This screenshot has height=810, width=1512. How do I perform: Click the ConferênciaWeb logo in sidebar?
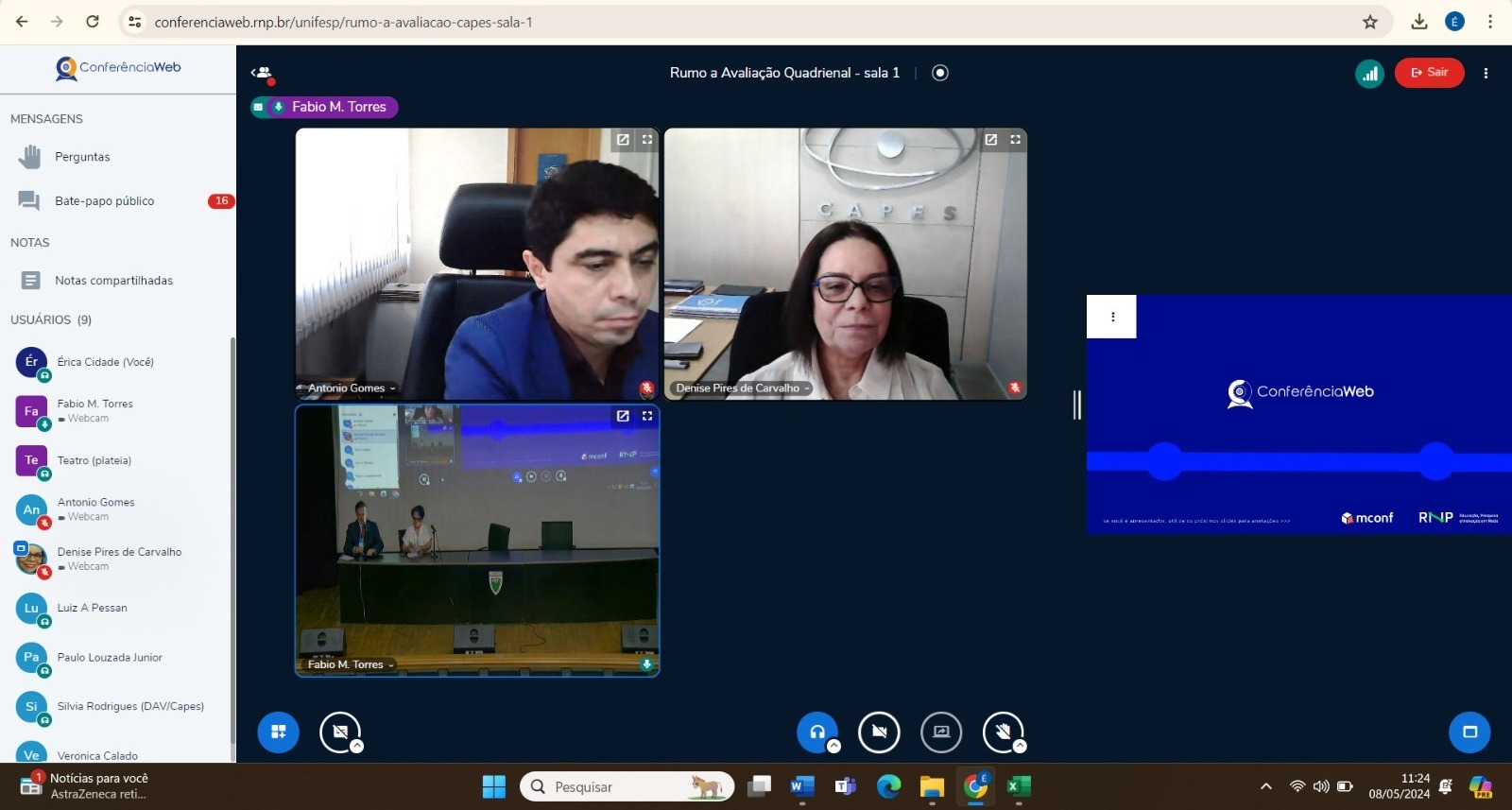[x=118, y=68]
